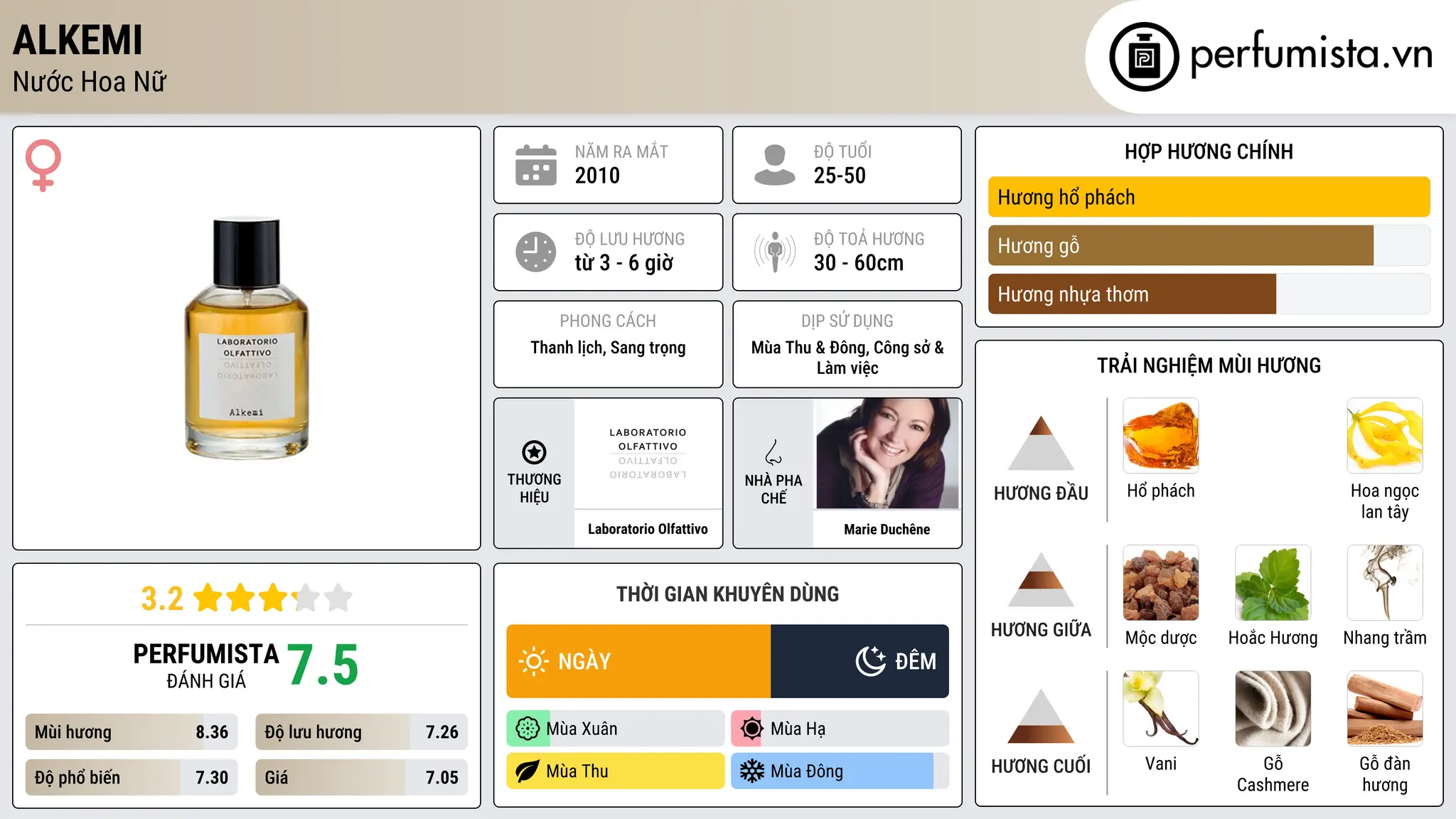The image size is (1456, 819).
Task: Click the "Hợp hương chính" heading
Action: [x=1209, y=151]
